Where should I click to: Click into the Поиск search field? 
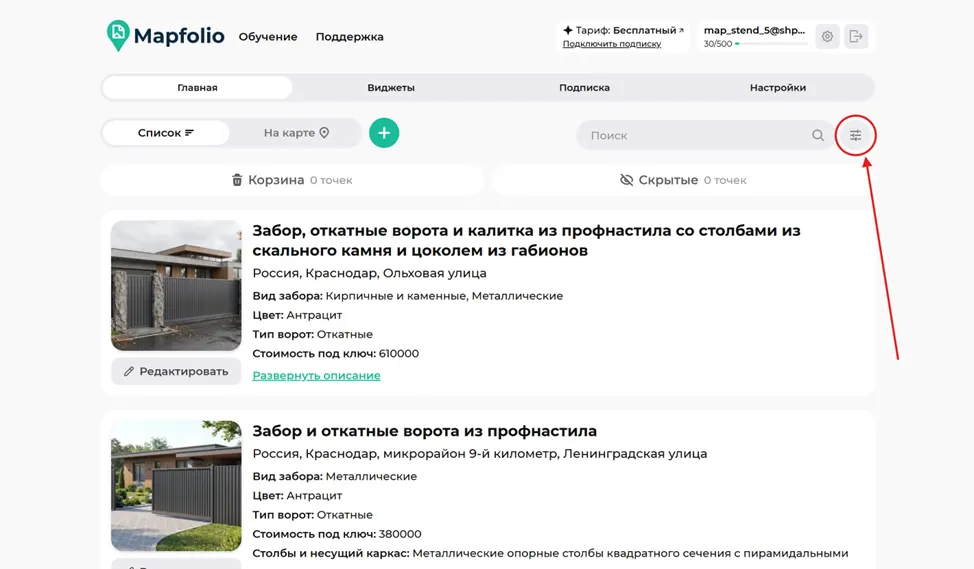[696, 135]
